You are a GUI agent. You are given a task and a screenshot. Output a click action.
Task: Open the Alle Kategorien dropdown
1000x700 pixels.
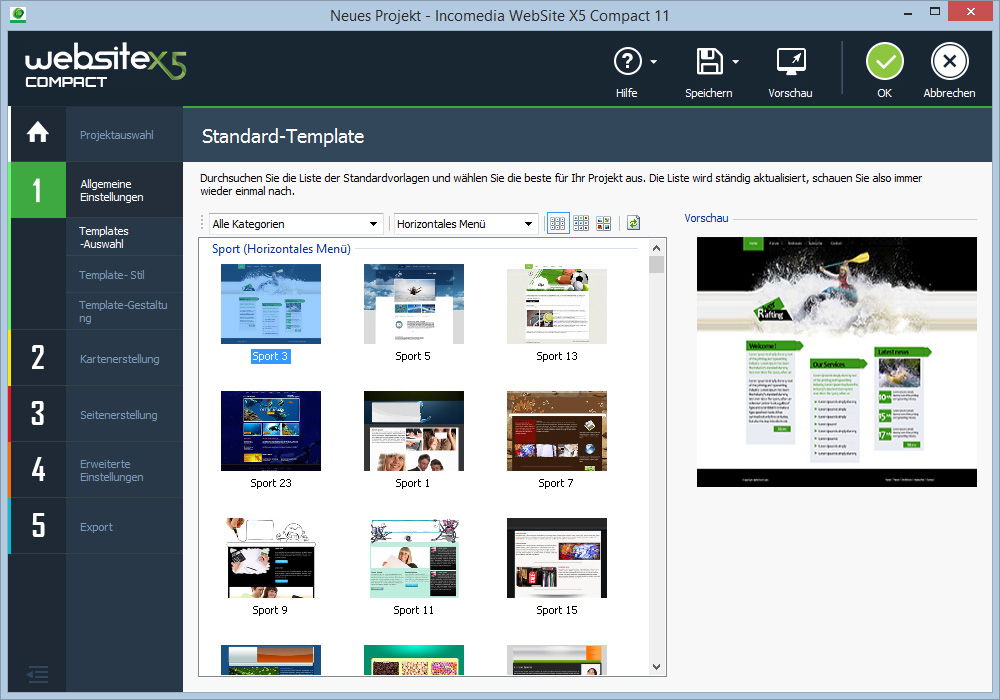pos(297,224)
